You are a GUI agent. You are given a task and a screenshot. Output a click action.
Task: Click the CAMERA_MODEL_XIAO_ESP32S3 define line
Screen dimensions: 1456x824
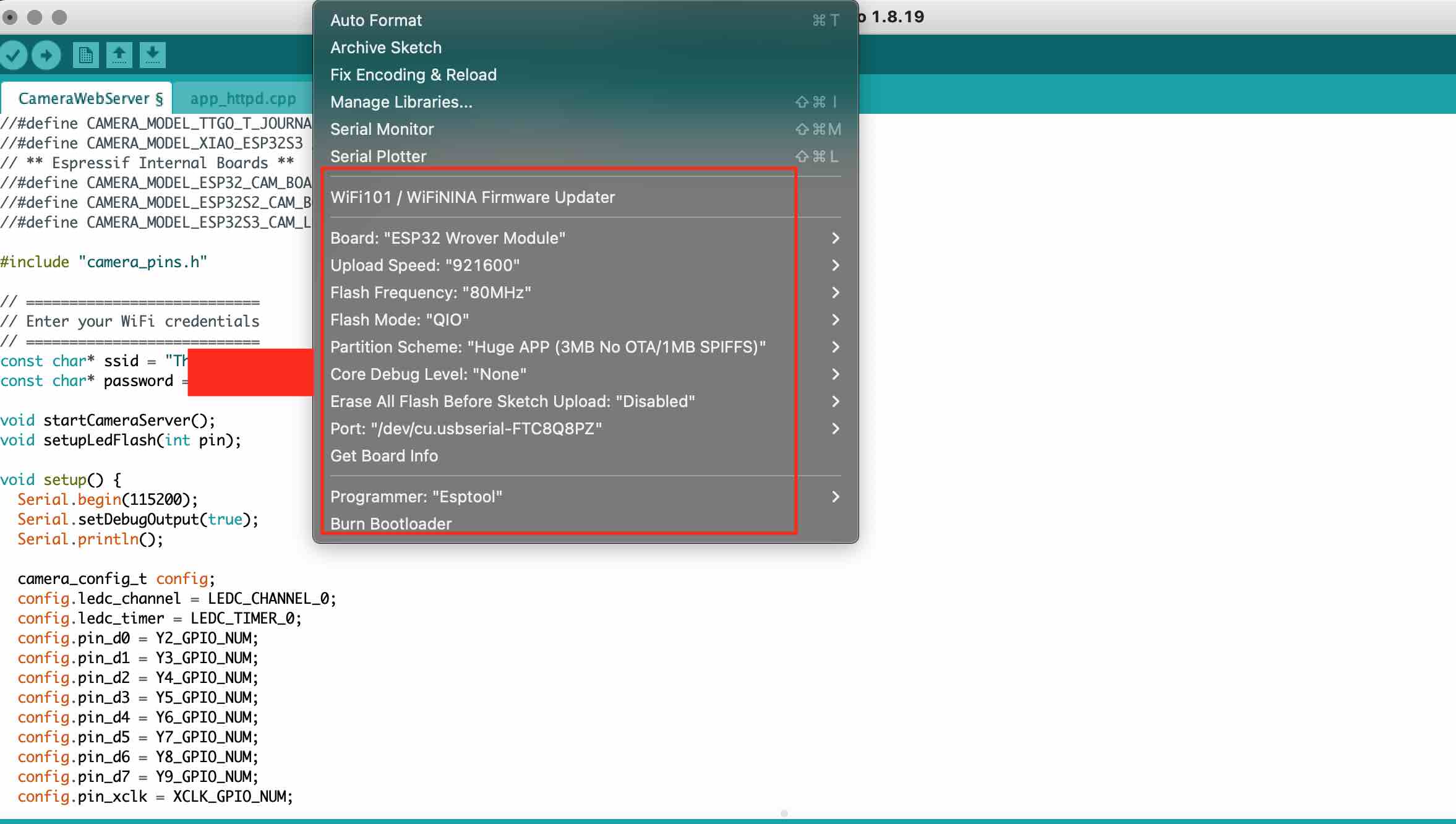pyautogui.click(x=152, y=143)
